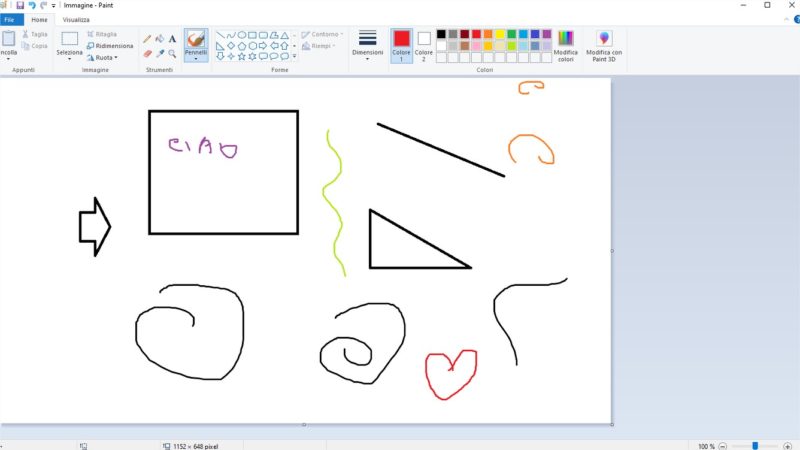Choose the Rounded rectangle shape

(263, 35)
